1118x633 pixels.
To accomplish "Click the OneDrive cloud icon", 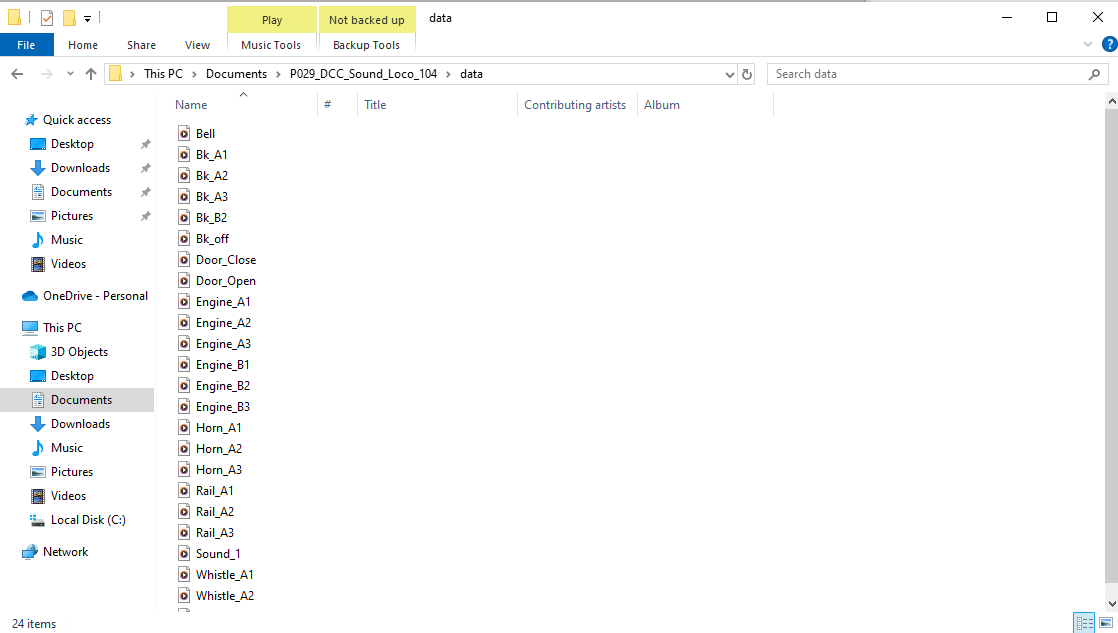I will click(x=30, y=296).
